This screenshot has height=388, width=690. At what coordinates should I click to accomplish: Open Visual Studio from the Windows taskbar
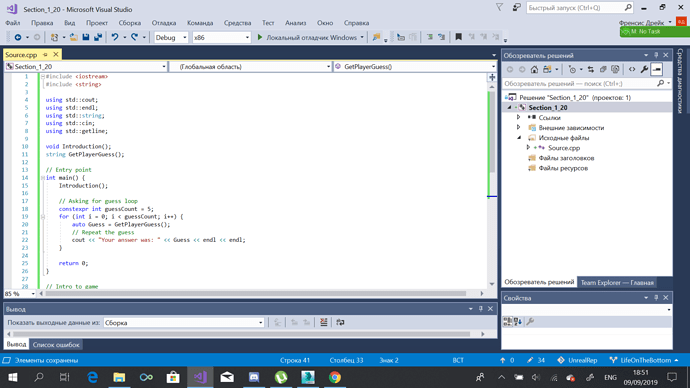(x=200, y=377)
